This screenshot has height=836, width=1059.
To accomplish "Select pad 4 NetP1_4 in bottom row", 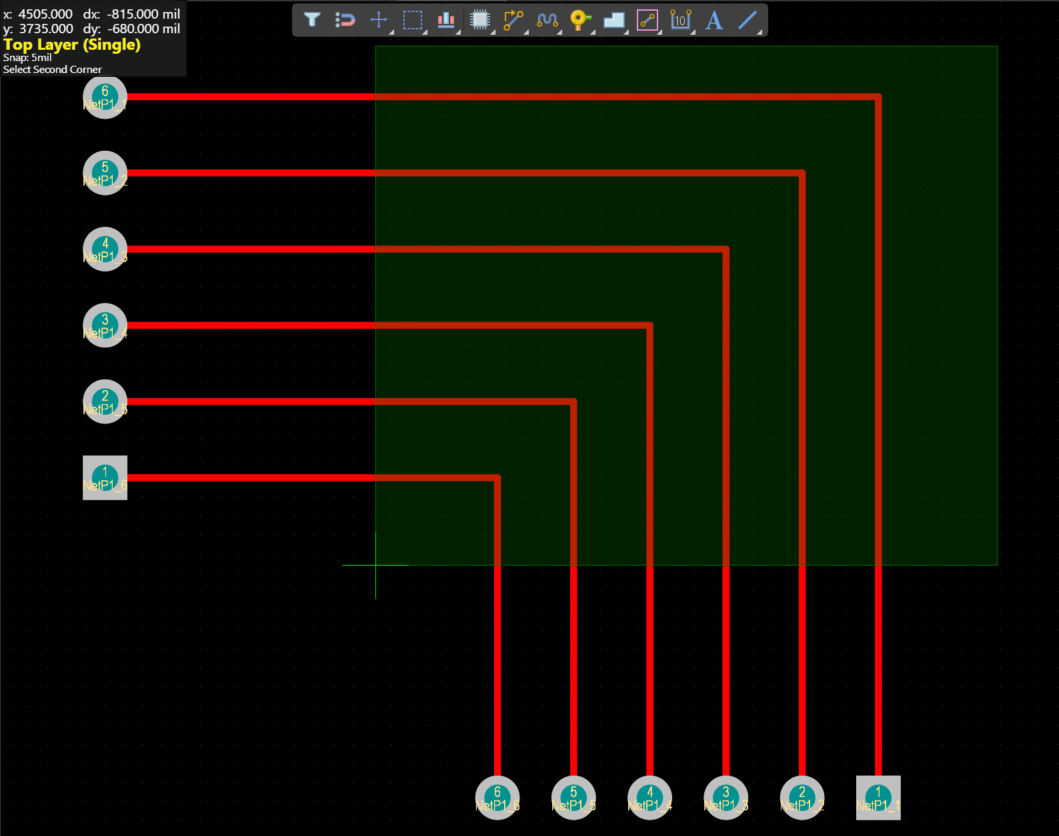I will coord(649,797).
